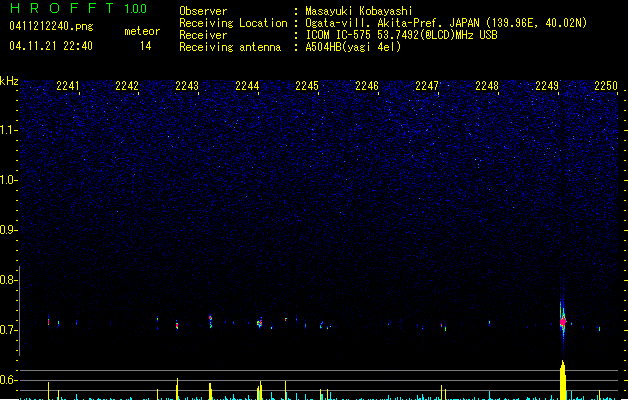Click the 0.6 kHz axis label
Viewport: 629px width, 400px height.
pyautogui.click(x=8, y=380)
